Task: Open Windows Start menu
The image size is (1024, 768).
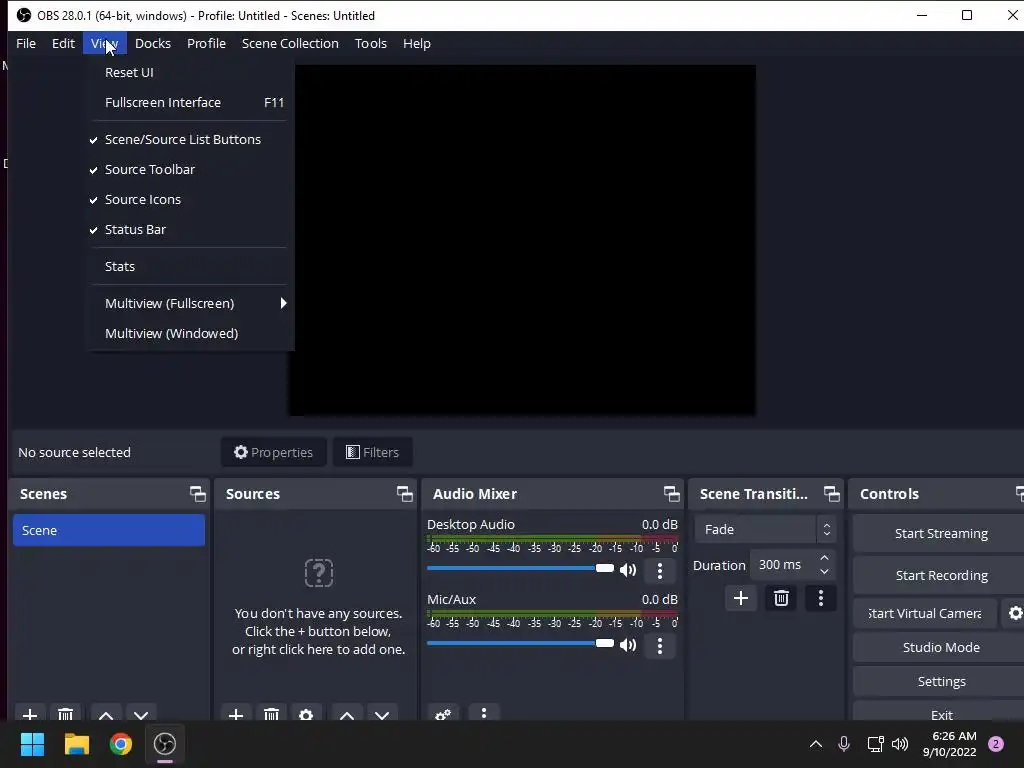Action: pos(32,744)
